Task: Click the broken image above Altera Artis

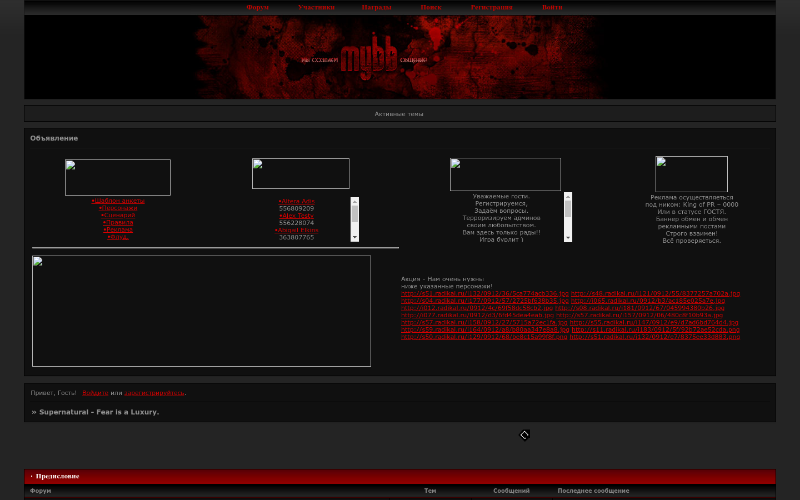Action: [300, 173]
